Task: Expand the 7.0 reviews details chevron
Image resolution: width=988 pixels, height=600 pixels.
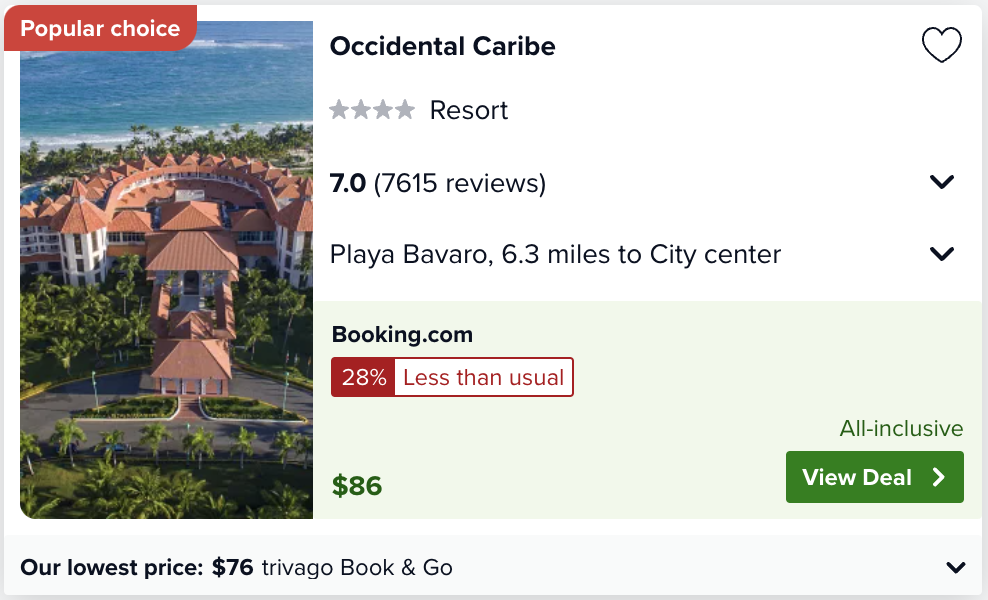Action: pos(941,182)
